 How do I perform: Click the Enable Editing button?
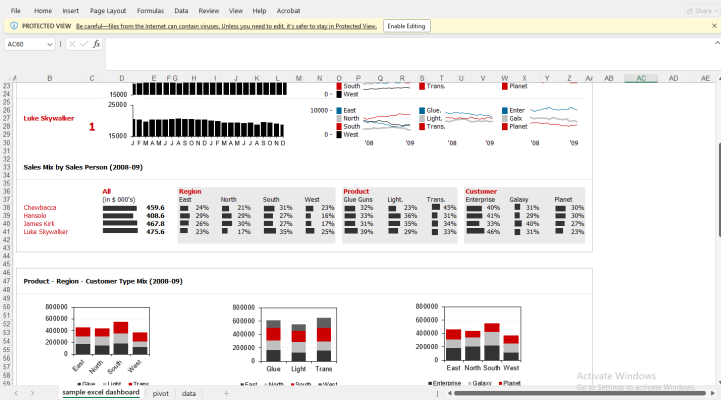tap(405, 25)
